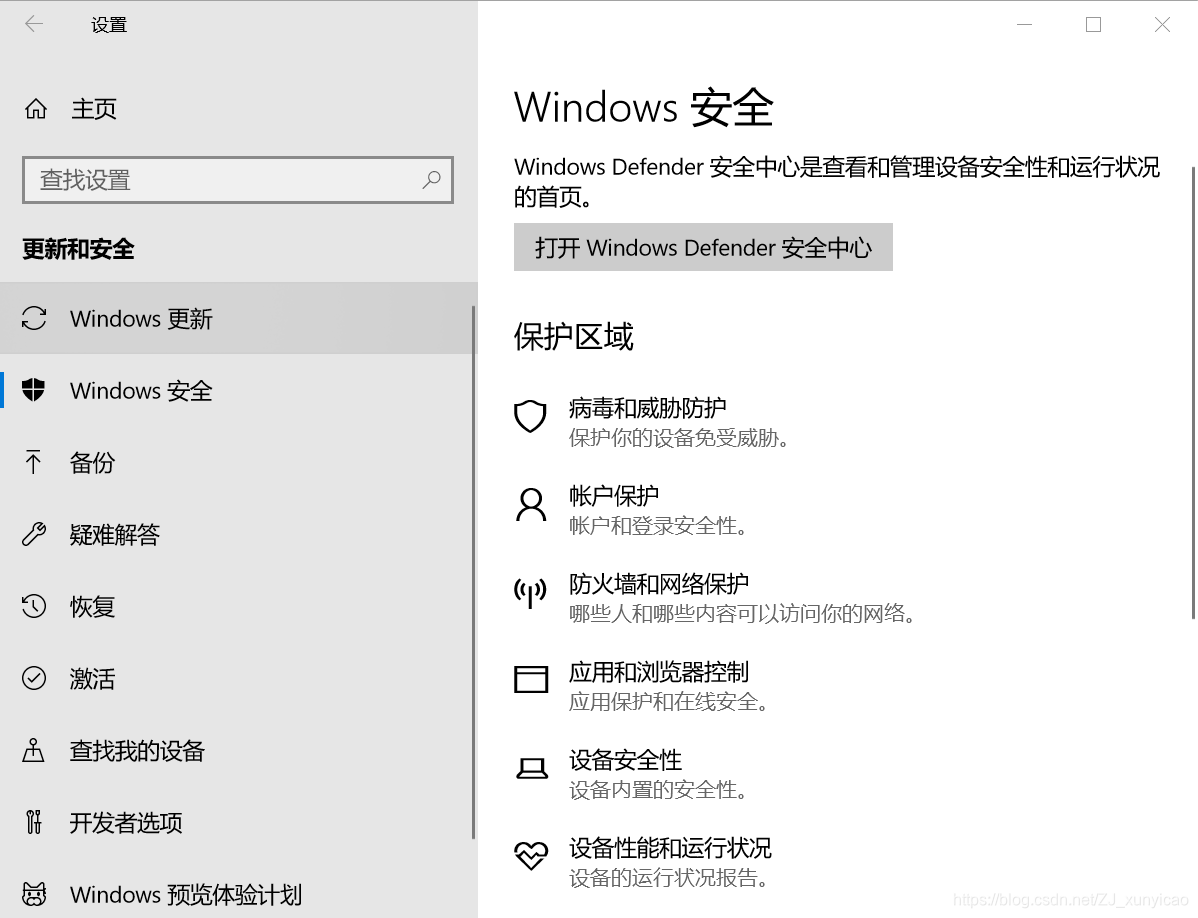
Task: Click the Windows 更新 refresh icon
Action: [34, 318]
